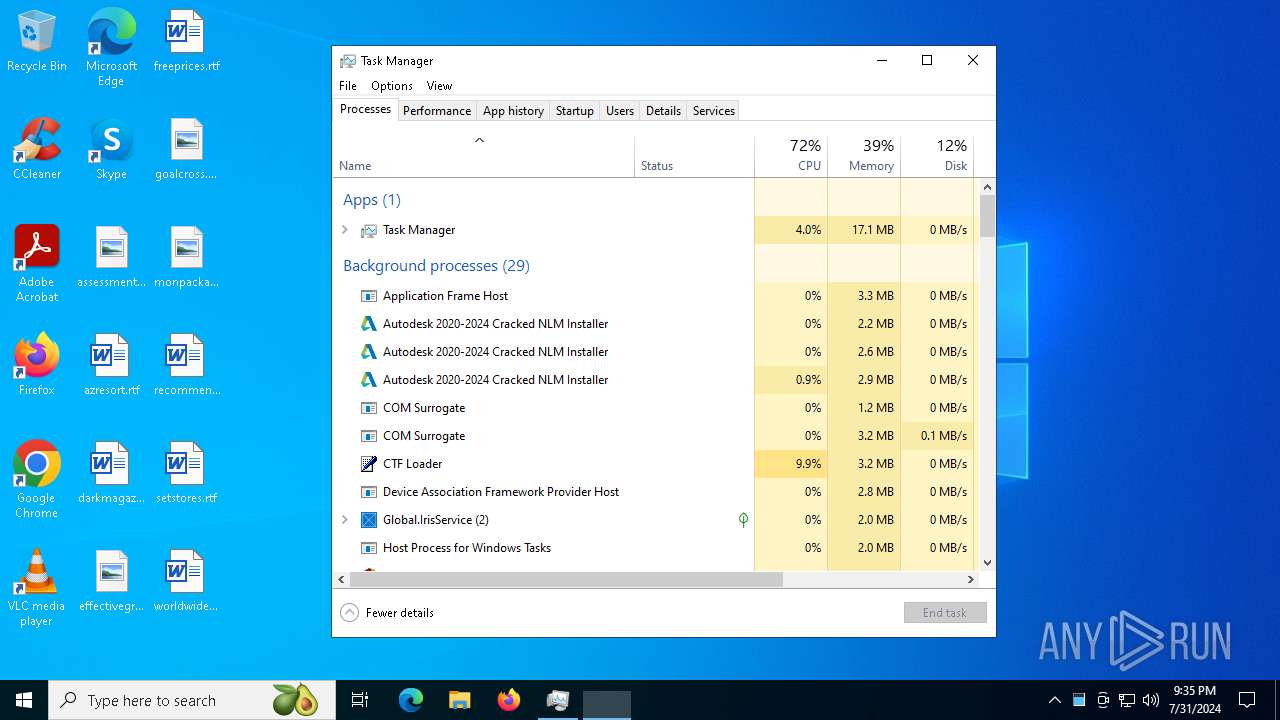Click the horizontal scrollbar left arrow
Image resolution: width=1280 pixels, height=720 pixels.
click(341, 580)
